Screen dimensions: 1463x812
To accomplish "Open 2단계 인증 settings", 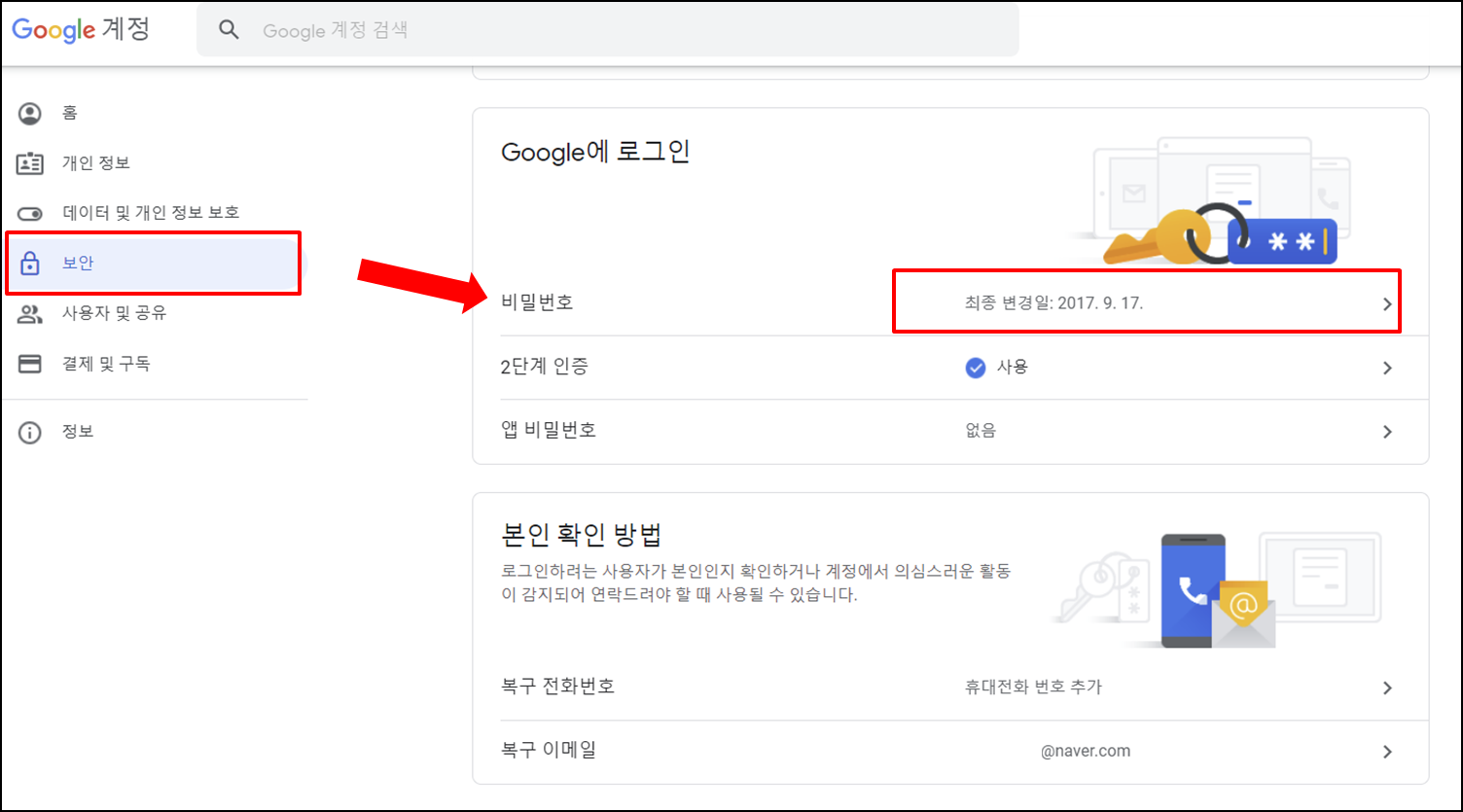I will [950, 368].
